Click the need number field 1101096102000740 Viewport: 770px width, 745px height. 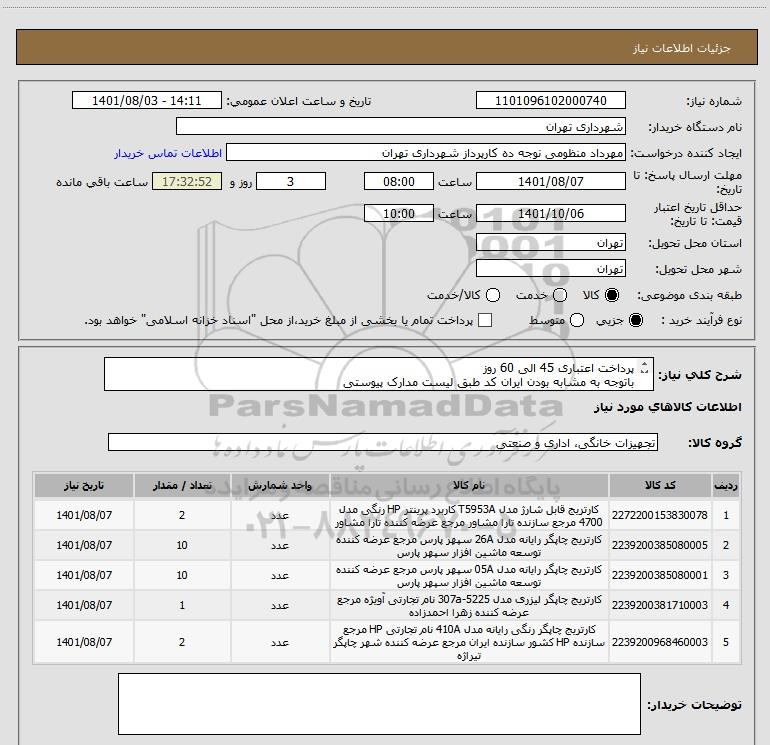[550, 100]
